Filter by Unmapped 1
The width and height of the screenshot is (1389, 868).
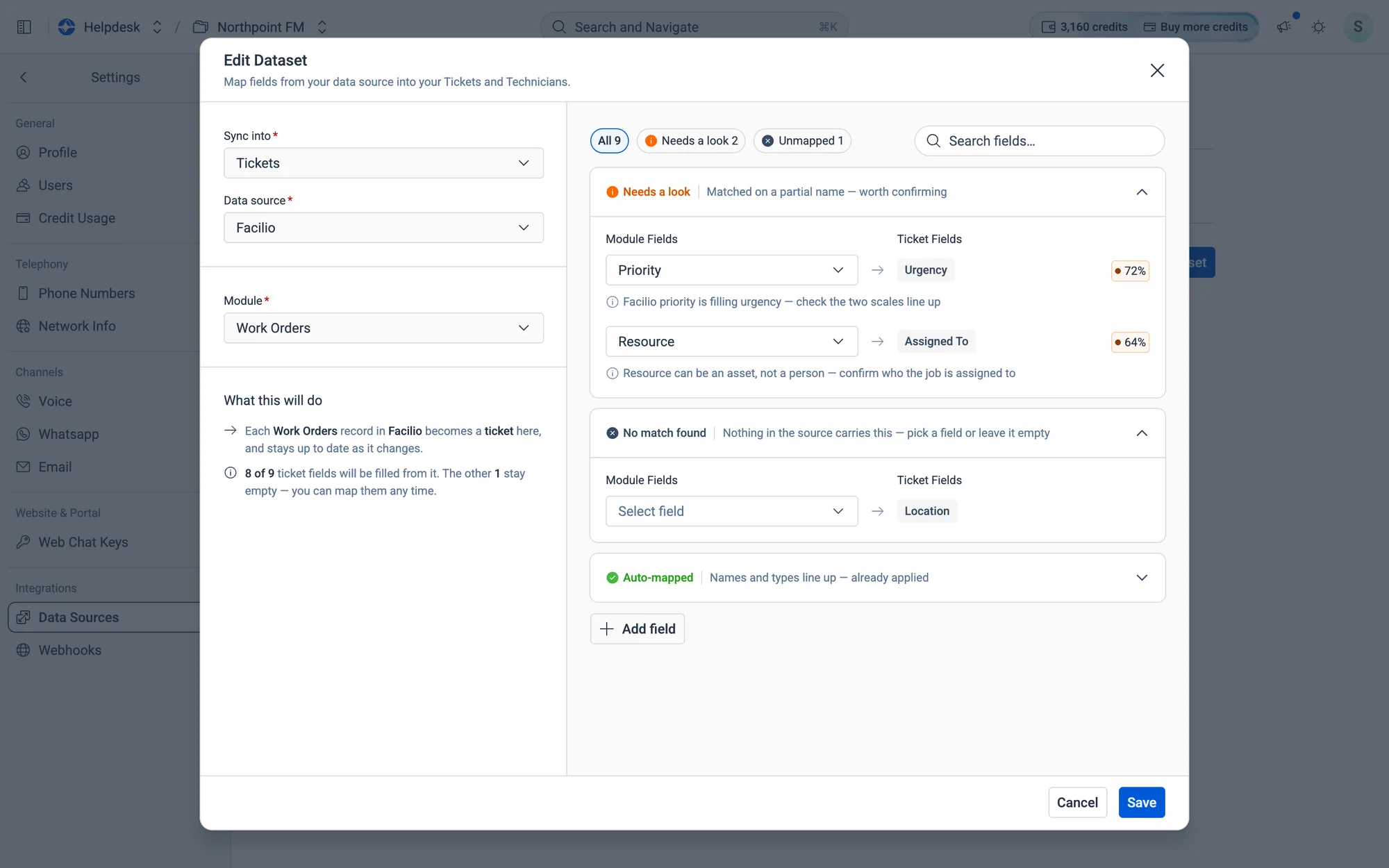point(802,141)
